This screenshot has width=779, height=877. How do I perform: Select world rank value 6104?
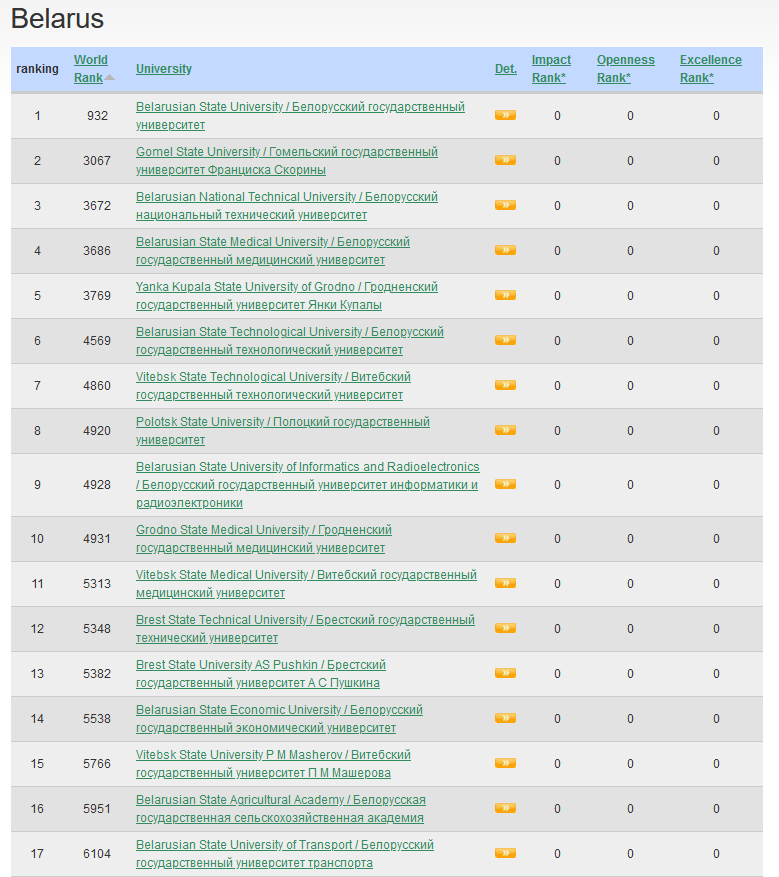(97, 854)
